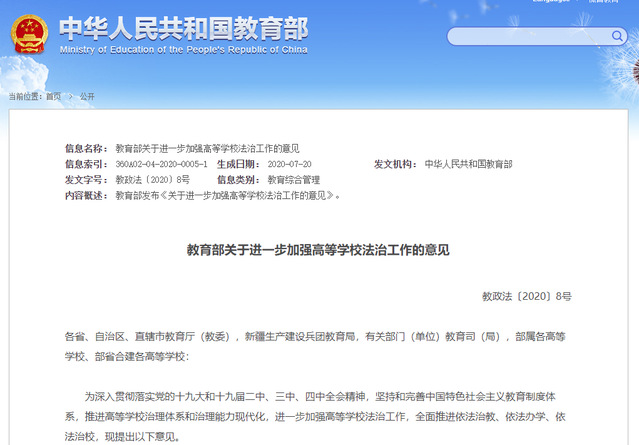639x445 pixels.
Task: Click the magnifier search icon
Action: 615,37
